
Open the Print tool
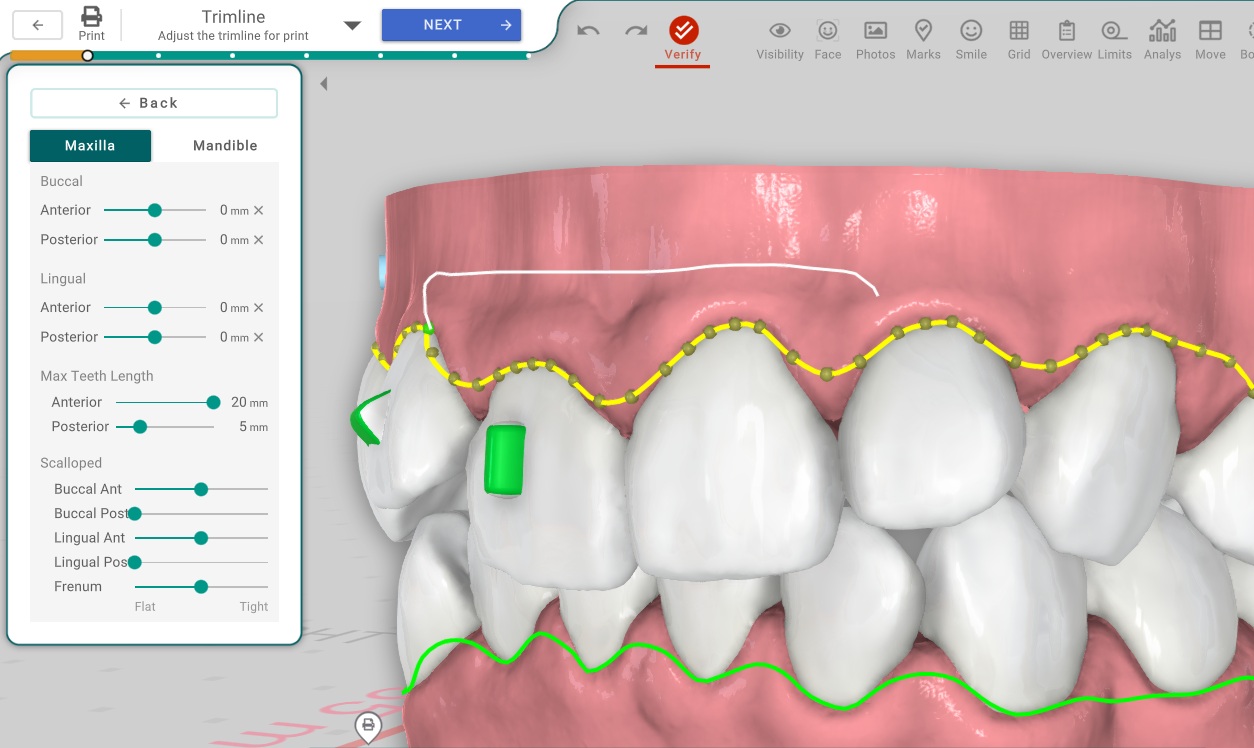(x=92, y=23)
